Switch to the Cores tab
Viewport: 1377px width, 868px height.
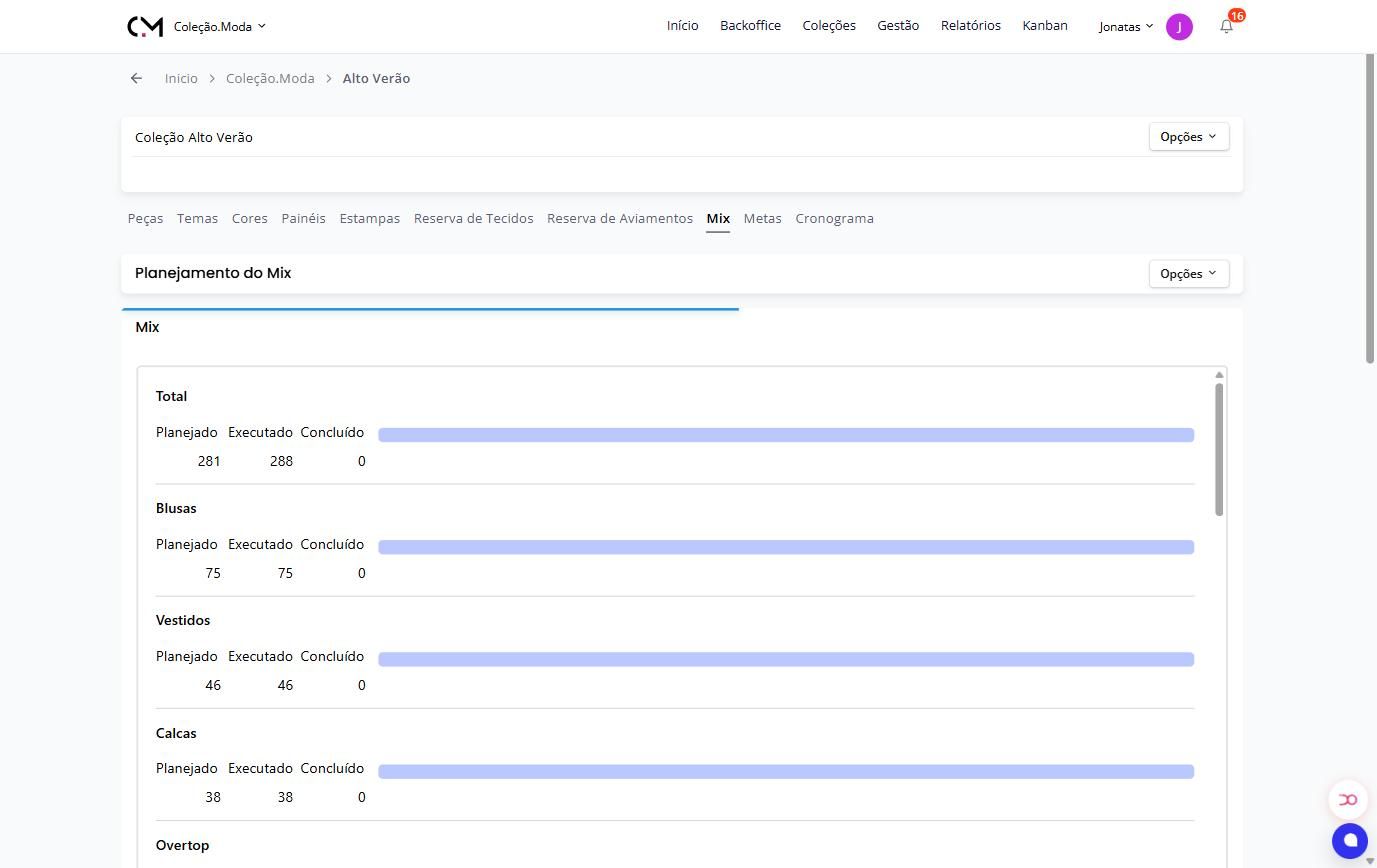(250, 219)
